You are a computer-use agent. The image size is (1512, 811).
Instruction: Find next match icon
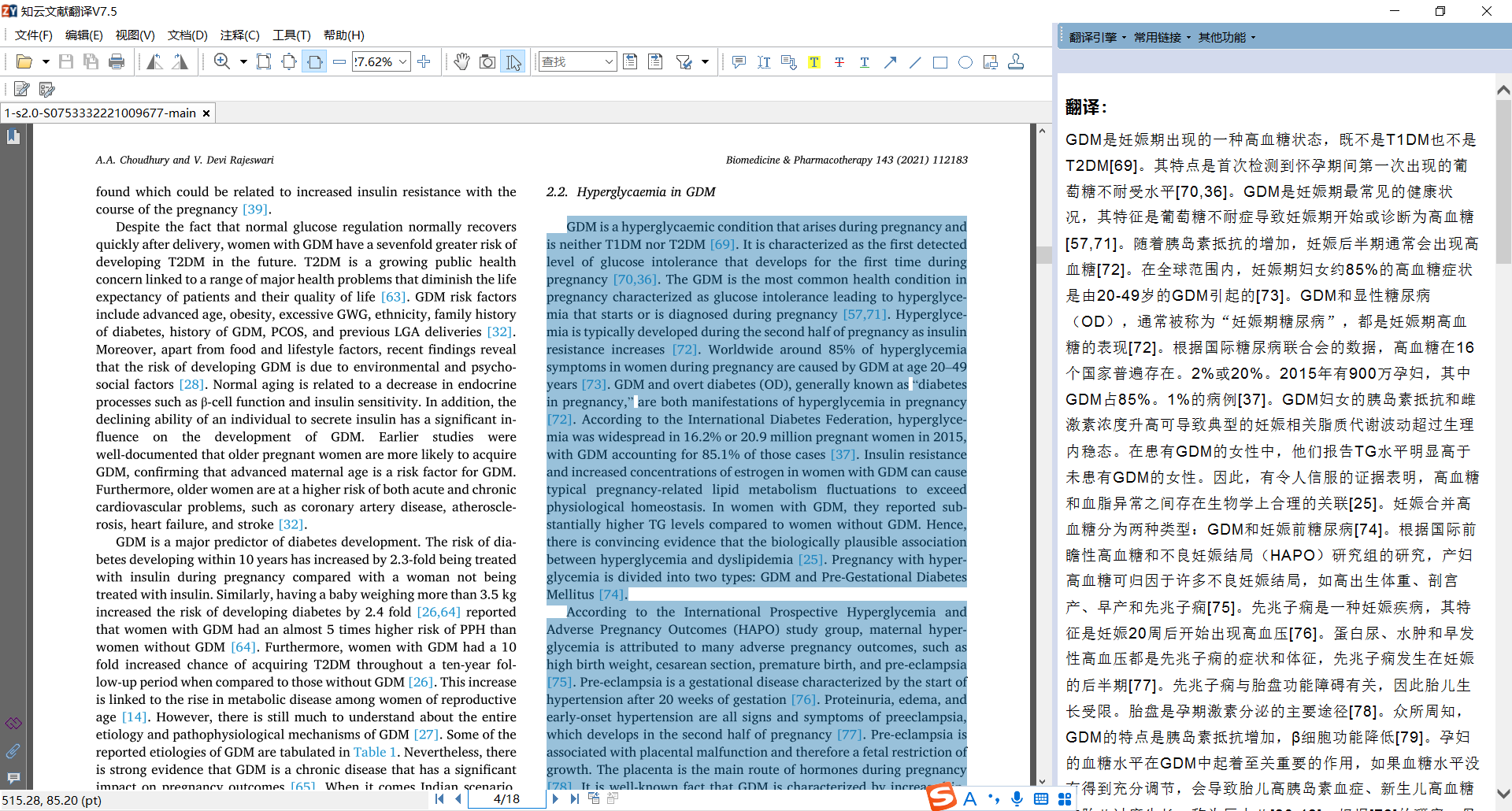(655, 61)
